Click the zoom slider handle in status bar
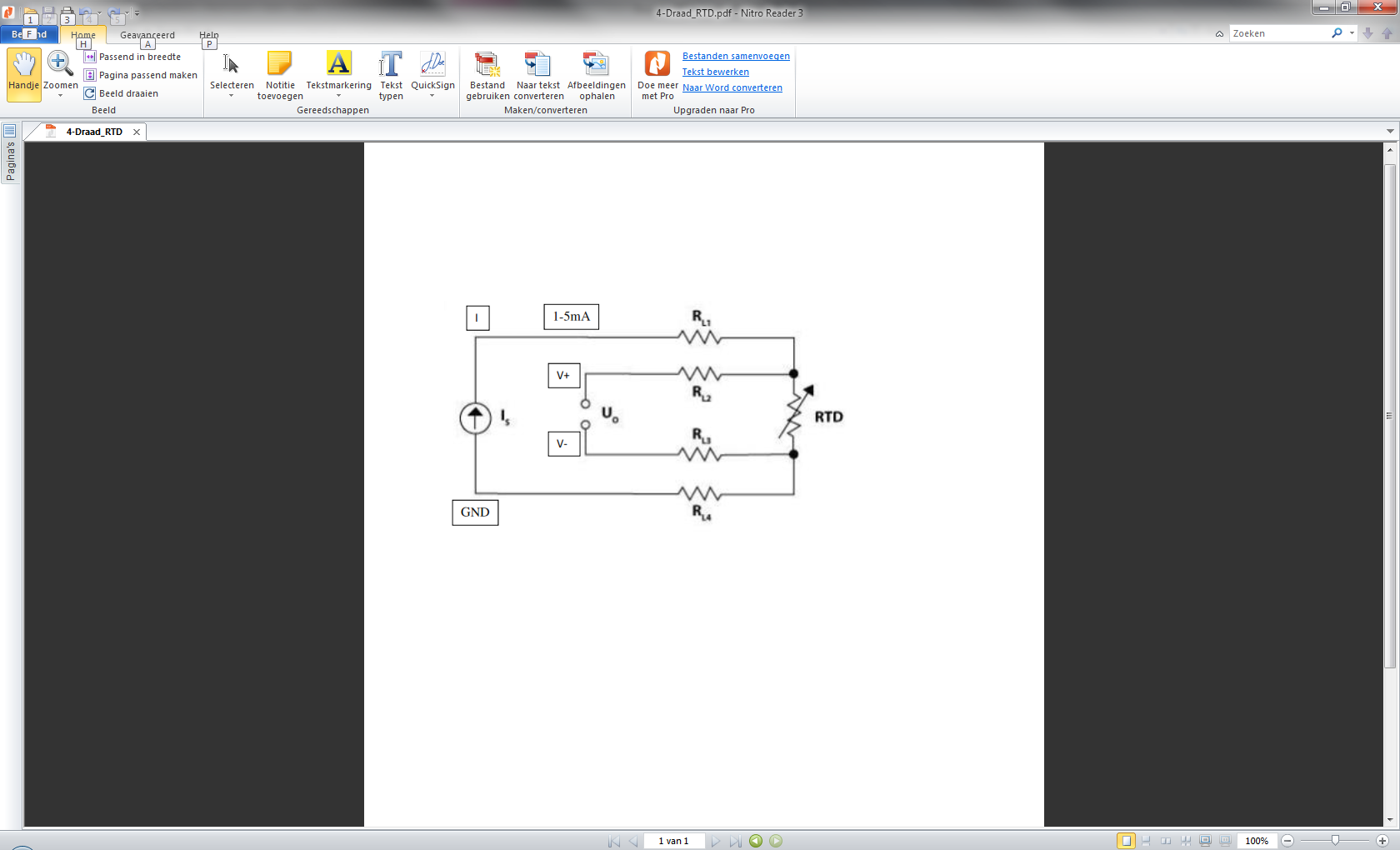The height and width of the screenshot is (850, 1400). 1335,841
